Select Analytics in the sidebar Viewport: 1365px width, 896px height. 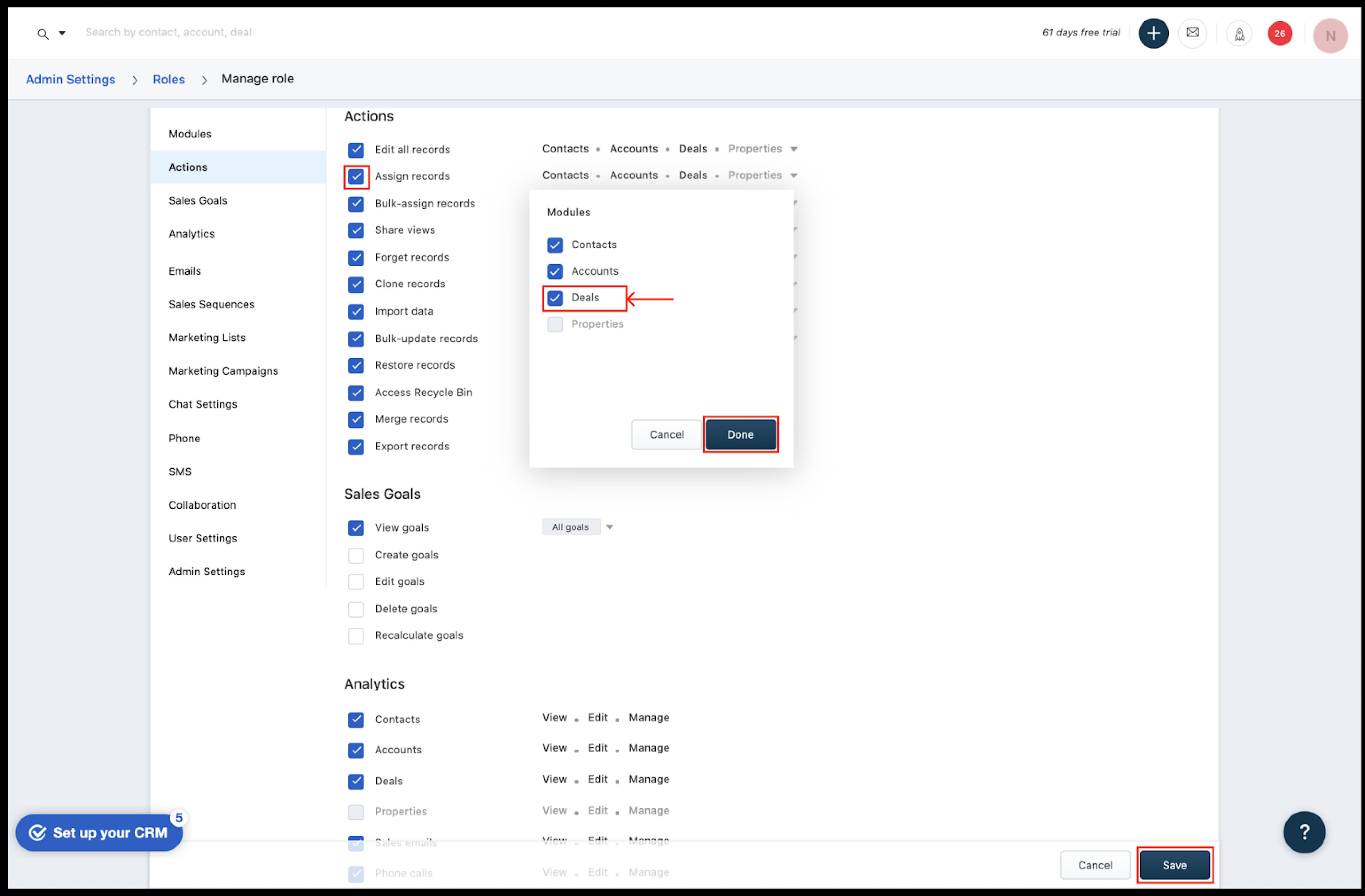coord(238,234)
